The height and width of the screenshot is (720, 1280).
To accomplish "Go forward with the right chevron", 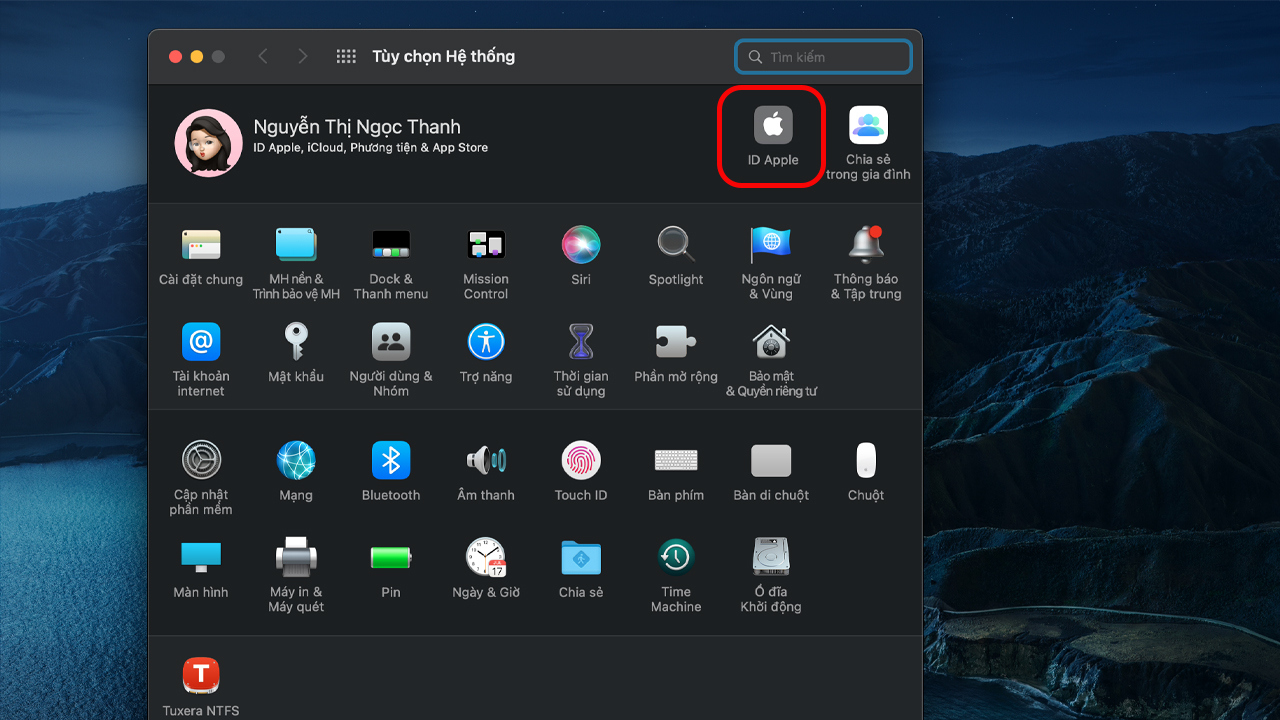I will pos(303,57).
